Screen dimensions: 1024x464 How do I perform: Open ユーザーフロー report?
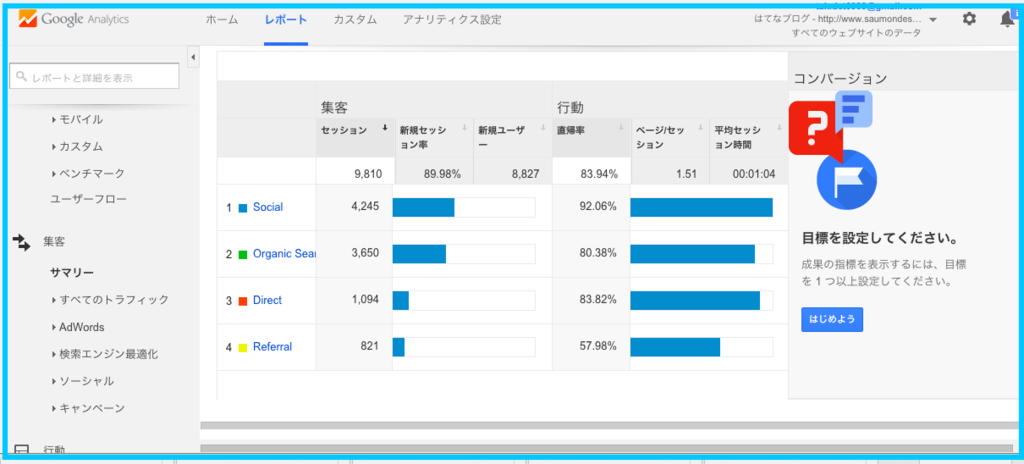point(88,199)
